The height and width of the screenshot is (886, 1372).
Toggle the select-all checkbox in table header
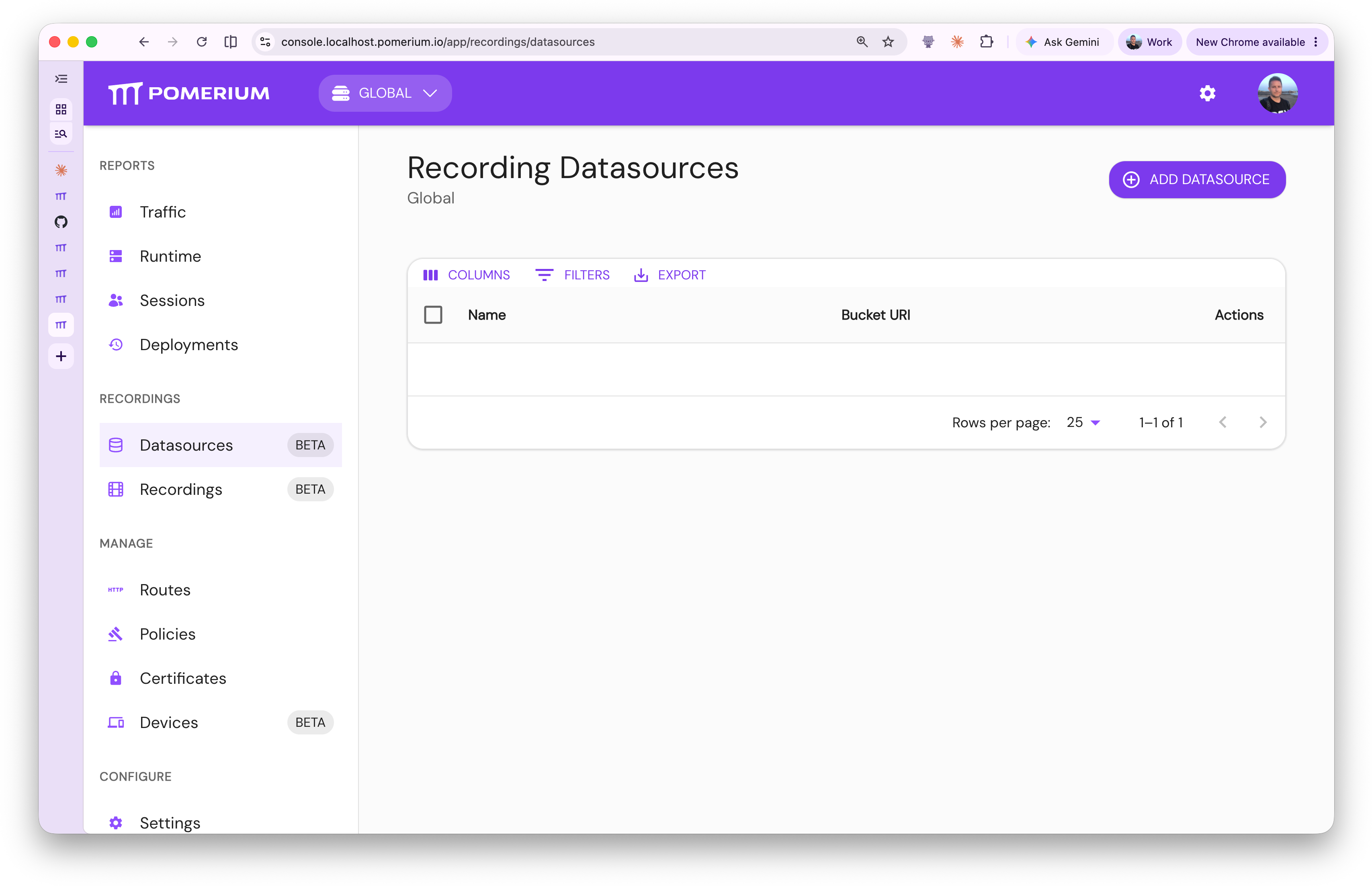[x=433, y=315]
